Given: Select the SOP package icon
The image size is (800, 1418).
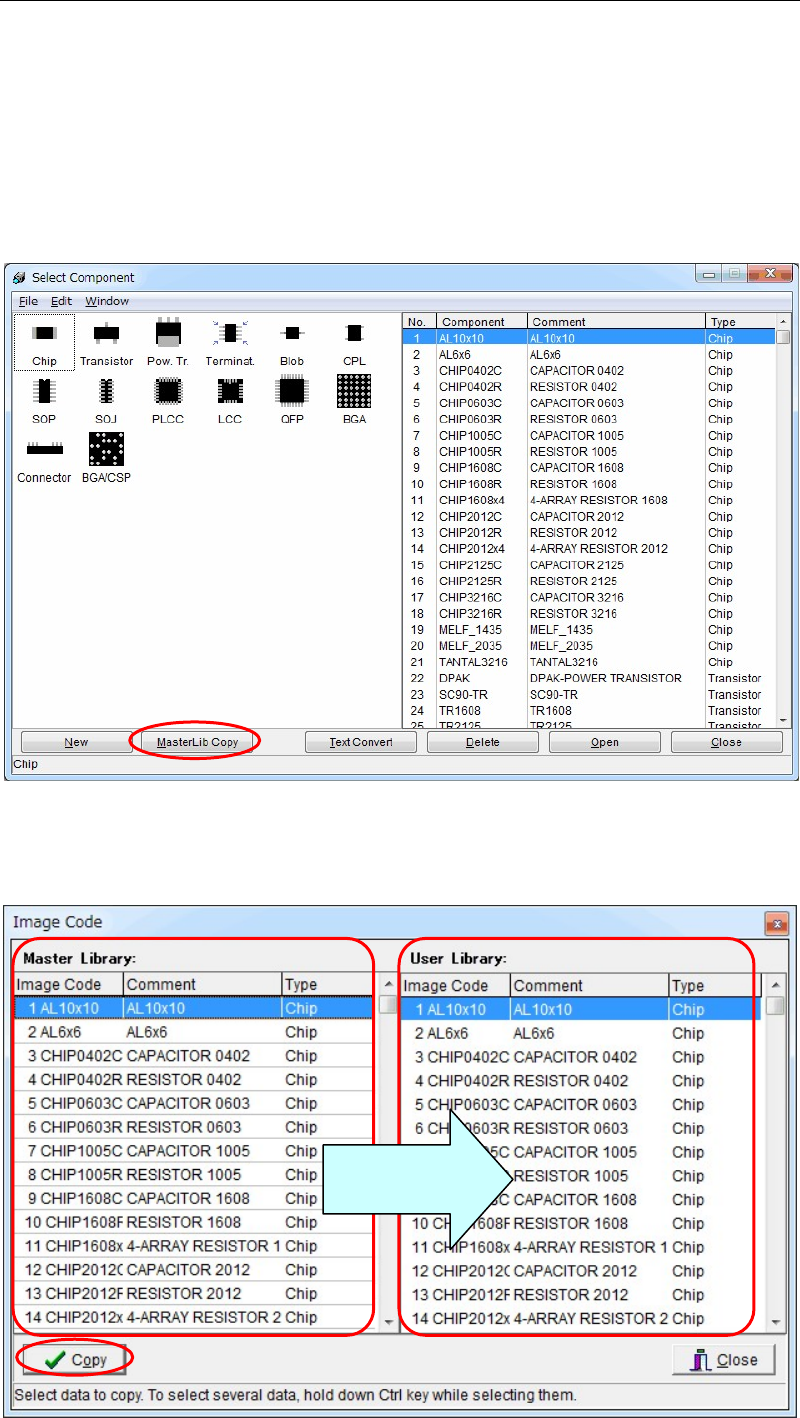Looking at the screenshot, I should pyautogui.click(x=44, y=400).
